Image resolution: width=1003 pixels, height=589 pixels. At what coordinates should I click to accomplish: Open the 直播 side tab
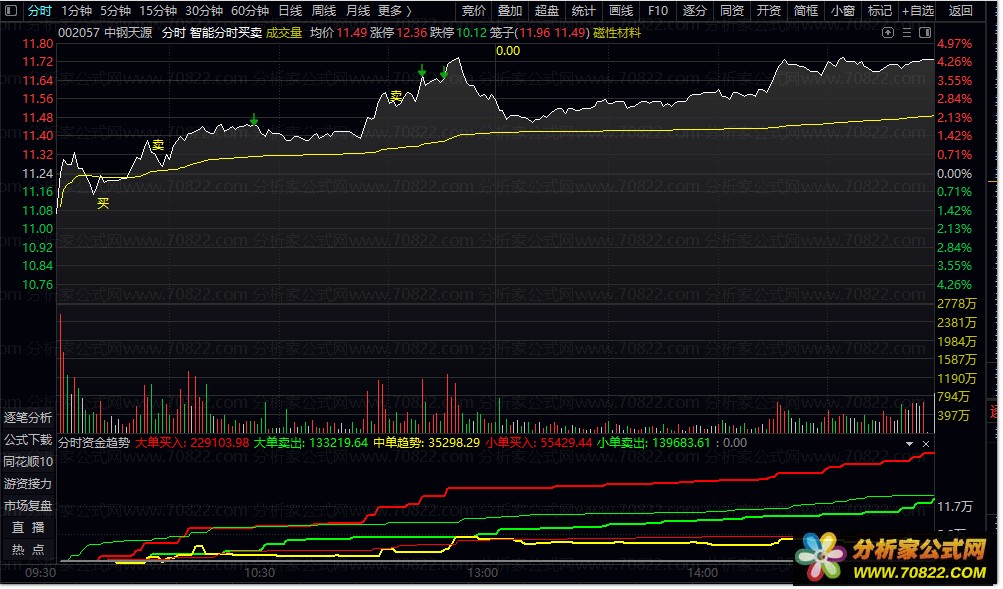pyautogui.click(x=28, y=528)
